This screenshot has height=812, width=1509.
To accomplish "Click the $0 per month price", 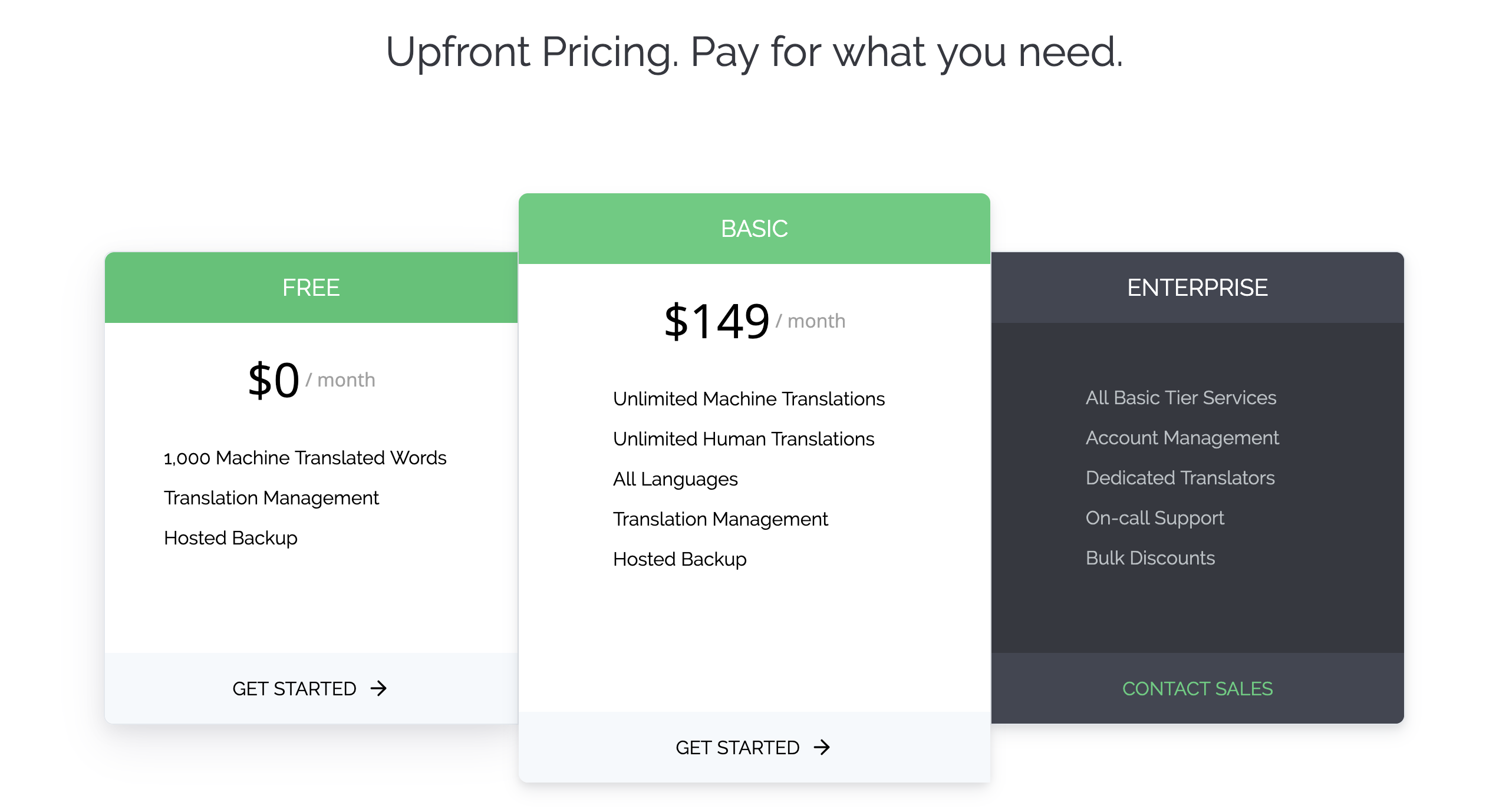I will pyautogui.click(x=311, y=380).
